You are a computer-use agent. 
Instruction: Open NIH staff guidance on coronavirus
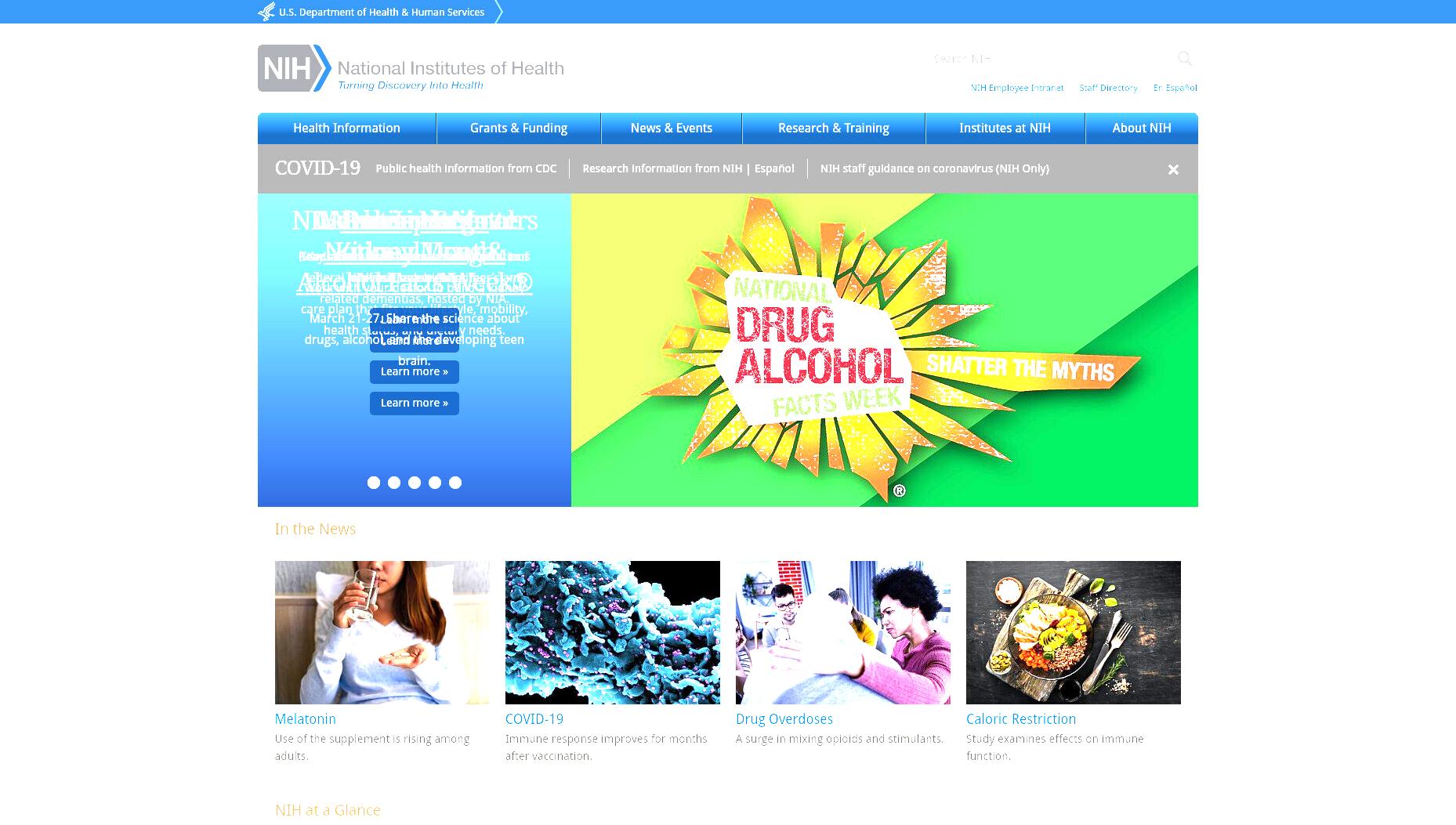934,168
